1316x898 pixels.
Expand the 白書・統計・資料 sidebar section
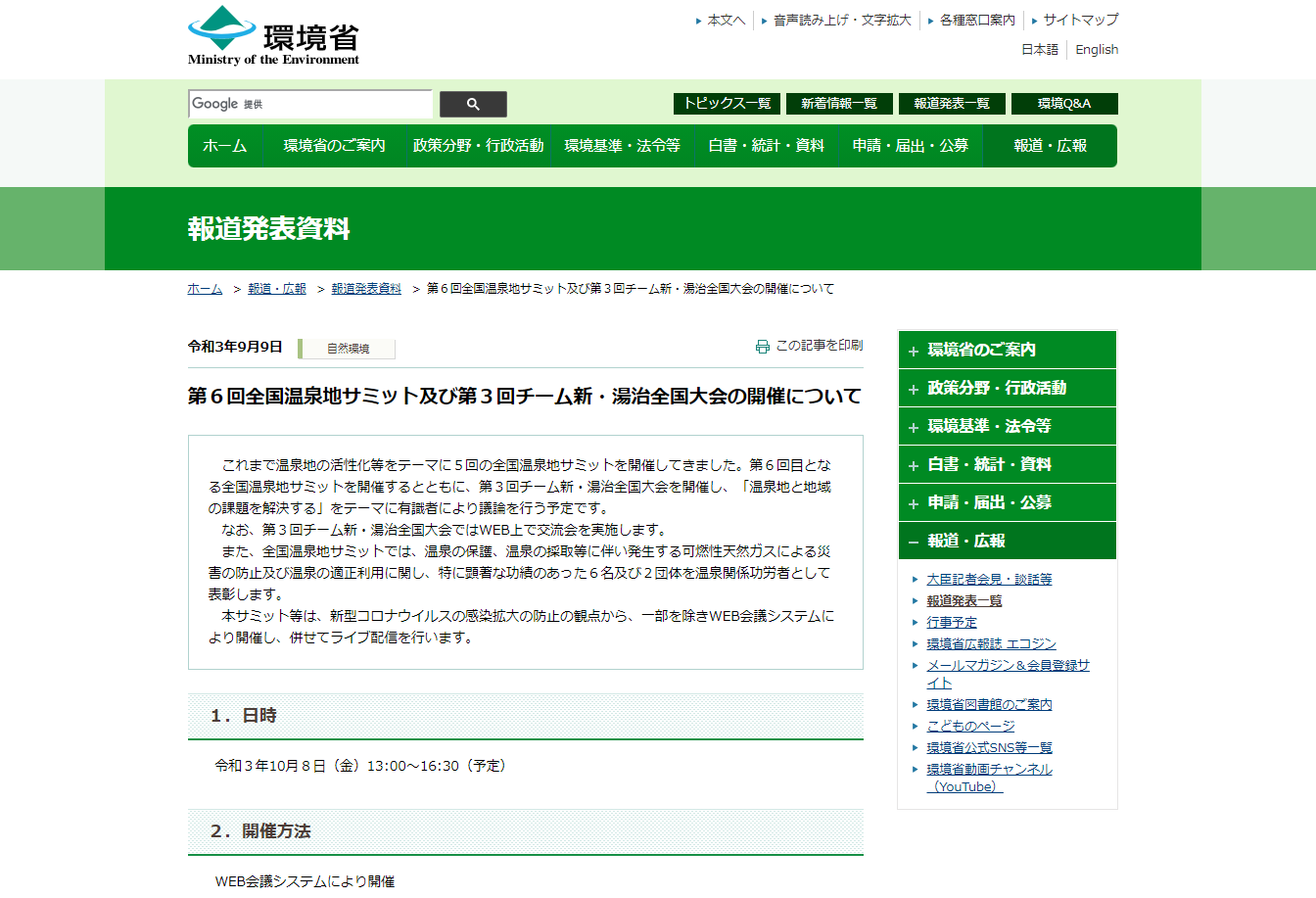point(1007,464)
